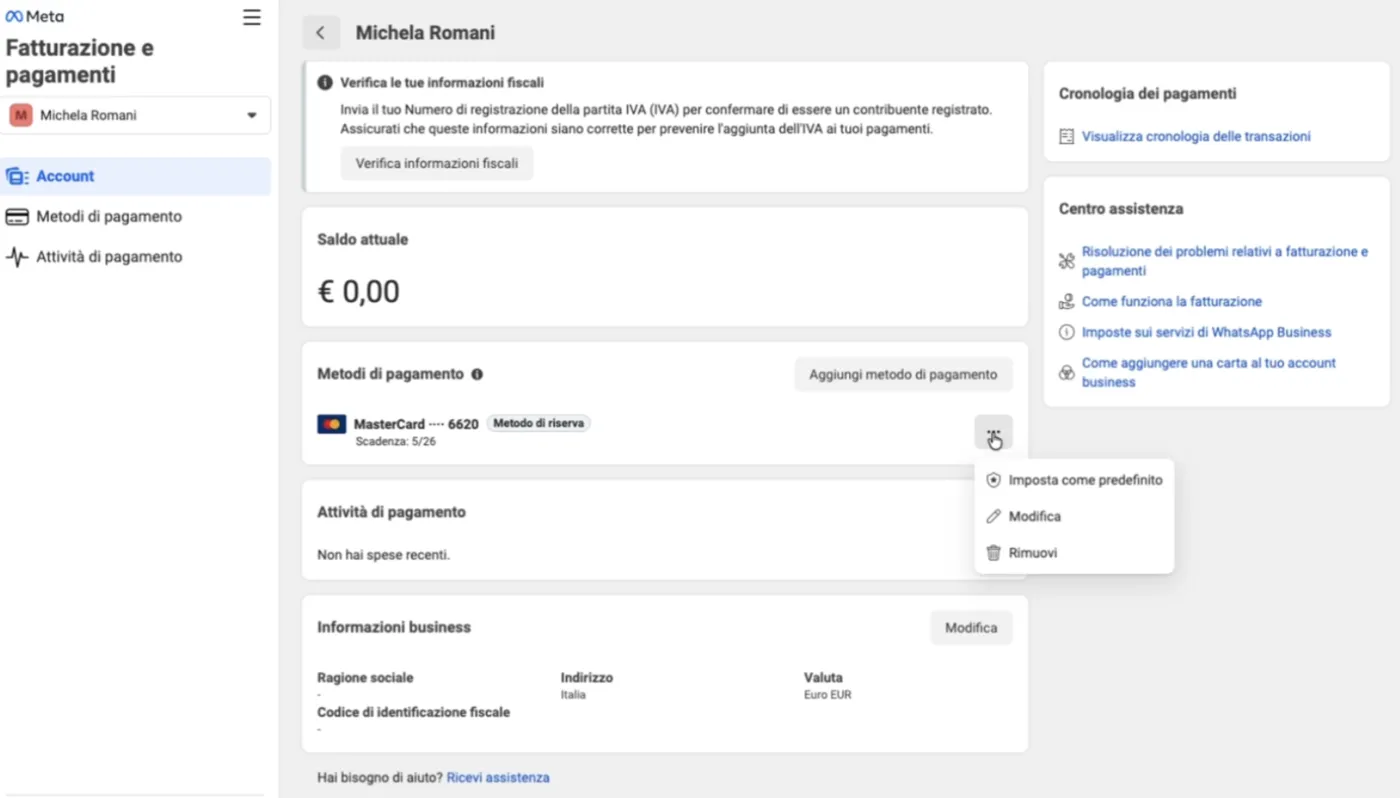Choose Modifica in the card context menu

[1074, 516]
